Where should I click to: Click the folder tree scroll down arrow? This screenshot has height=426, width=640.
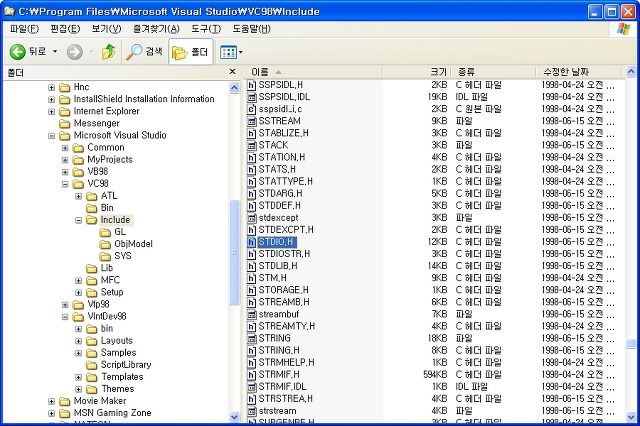pyautogui.click(x=234, y=417)
